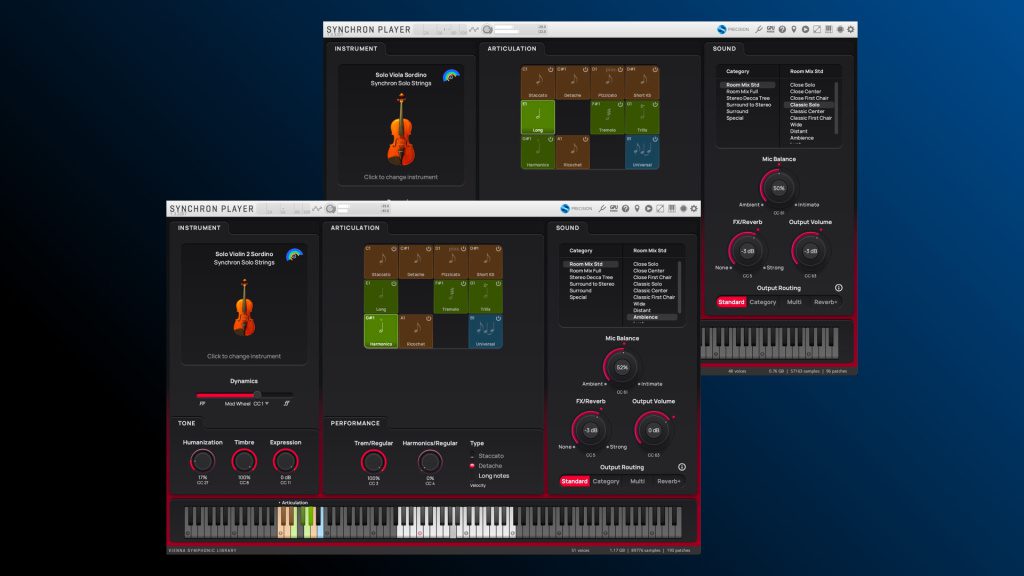Select Surround to Stereo category in Viola window

click(748, 104)
